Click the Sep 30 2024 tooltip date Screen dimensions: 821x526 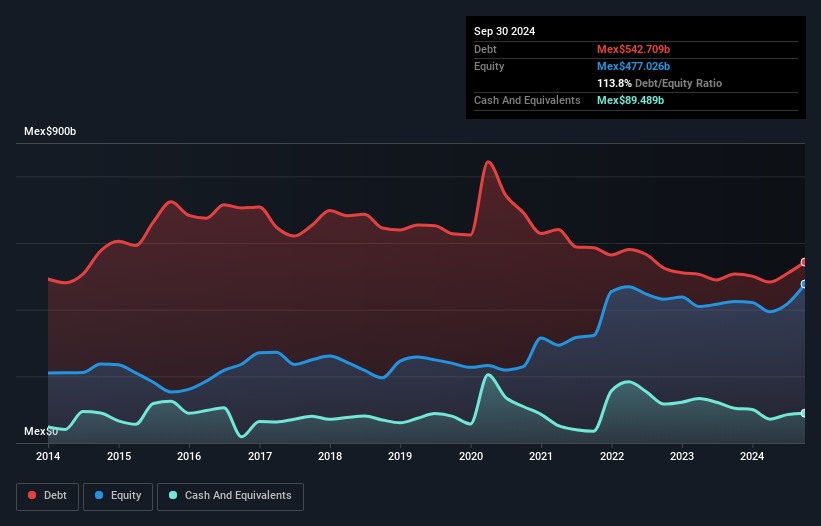click(x=504, y=31)
